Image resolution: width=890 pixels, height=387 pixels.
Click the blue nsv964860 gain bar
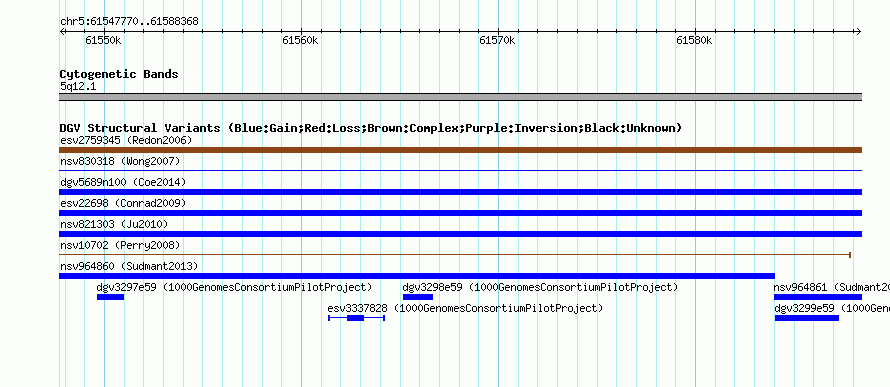[x=417, y=276]
